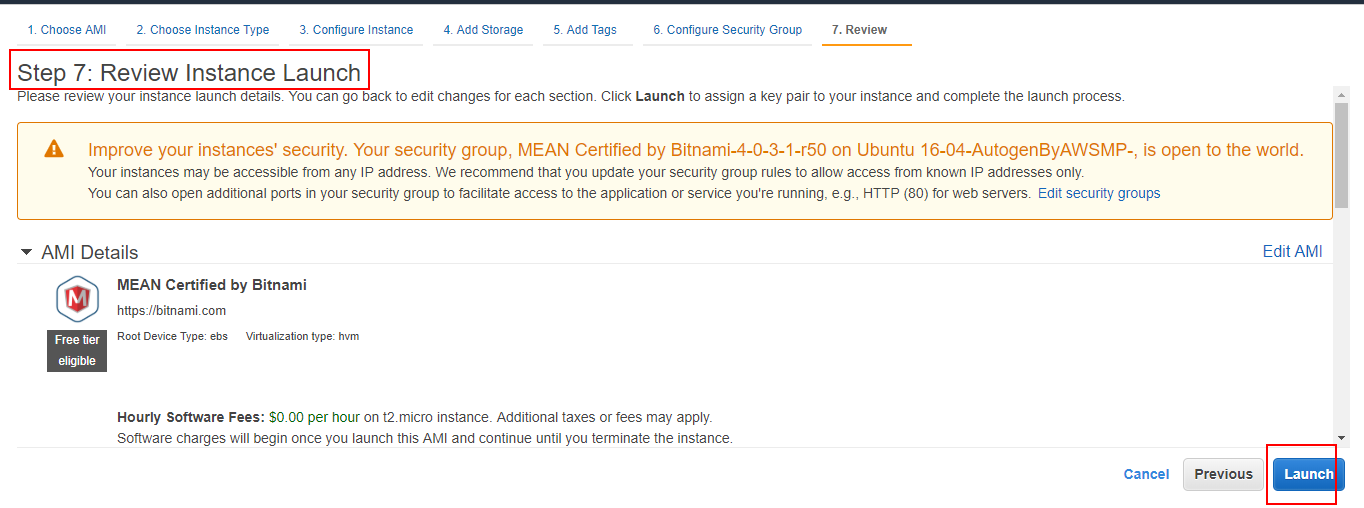Image resolution: width=1364 pixels, height=508 pixels.
Task: Cancel the instance launch wizard
Action: point(1146,474)
